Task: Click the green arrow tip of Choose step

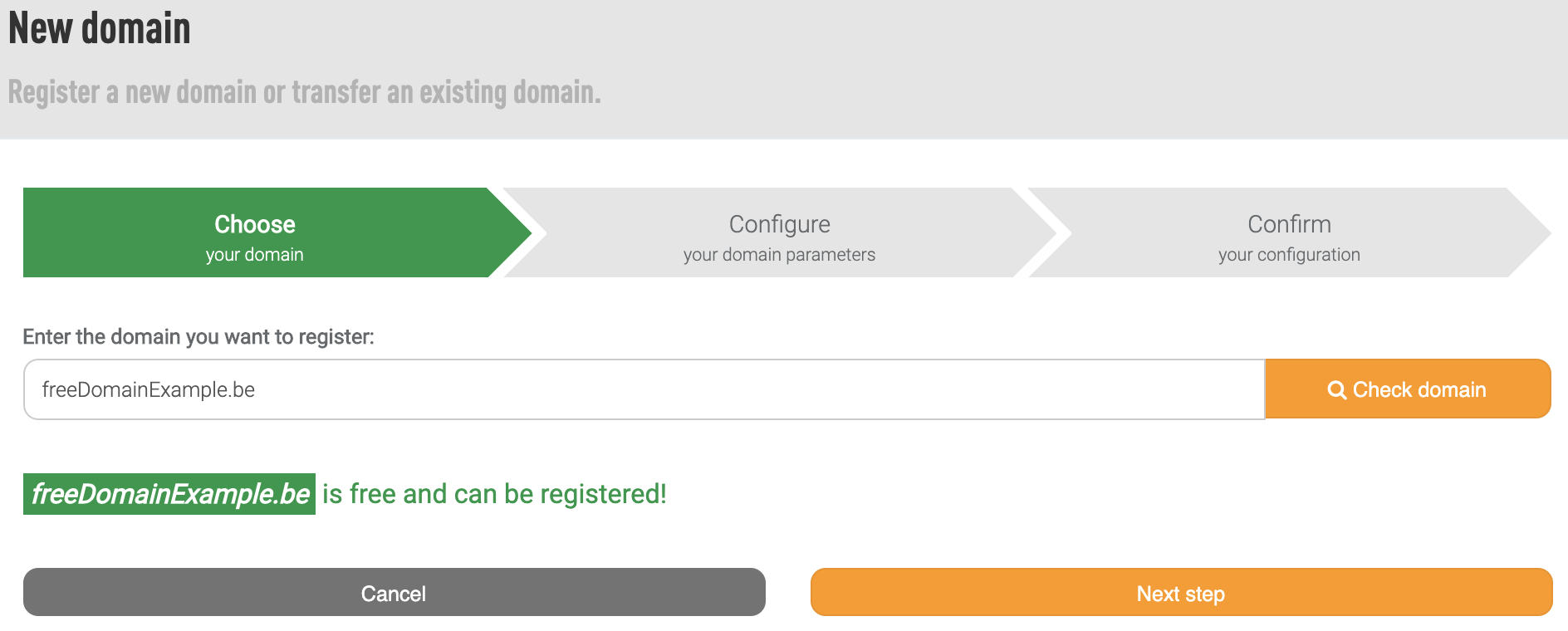Action: (x=512, y=232)
